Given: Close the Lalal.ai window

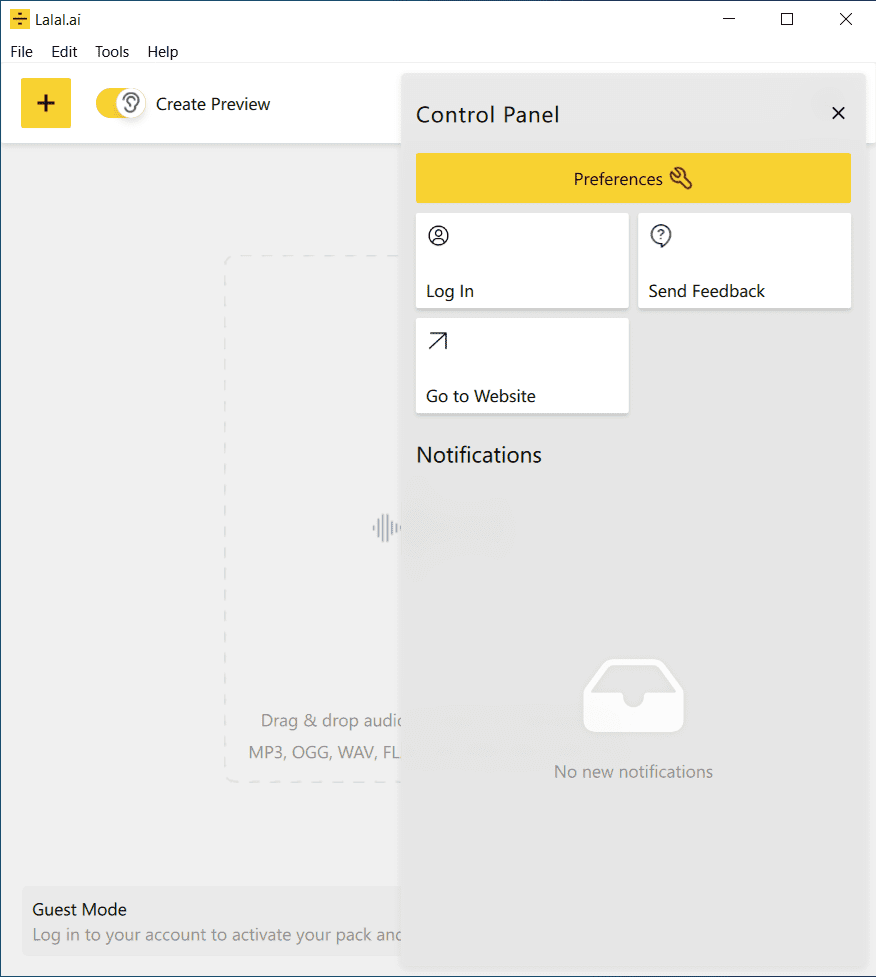Looking at the screenshot, I should click(x=845, y=19).
